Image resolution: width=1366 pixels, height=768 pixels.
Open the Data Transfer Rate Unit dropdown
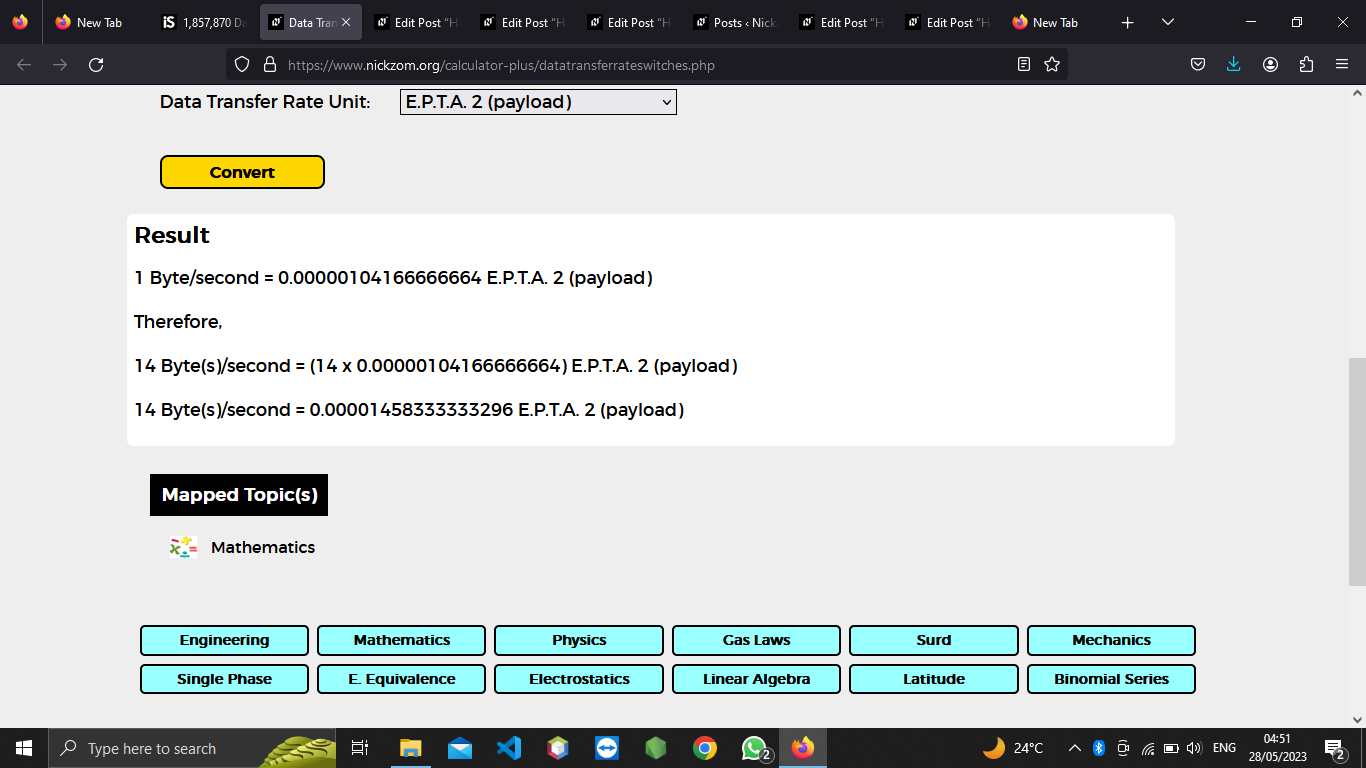point(538,102)
